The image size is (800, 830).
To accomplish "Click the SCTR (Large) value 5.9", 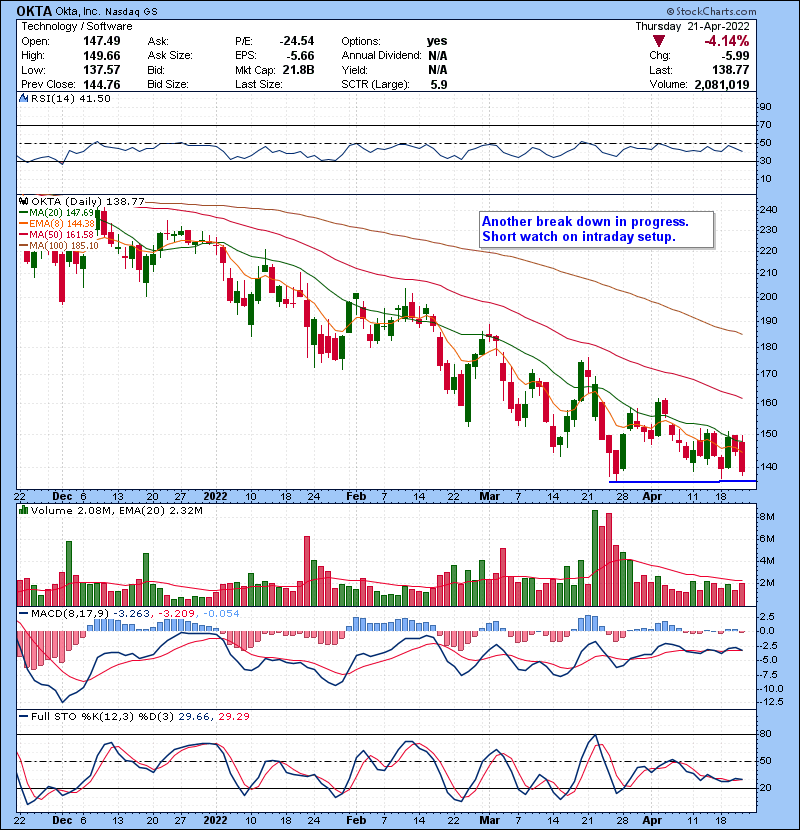I will click(x=439, y=85).
